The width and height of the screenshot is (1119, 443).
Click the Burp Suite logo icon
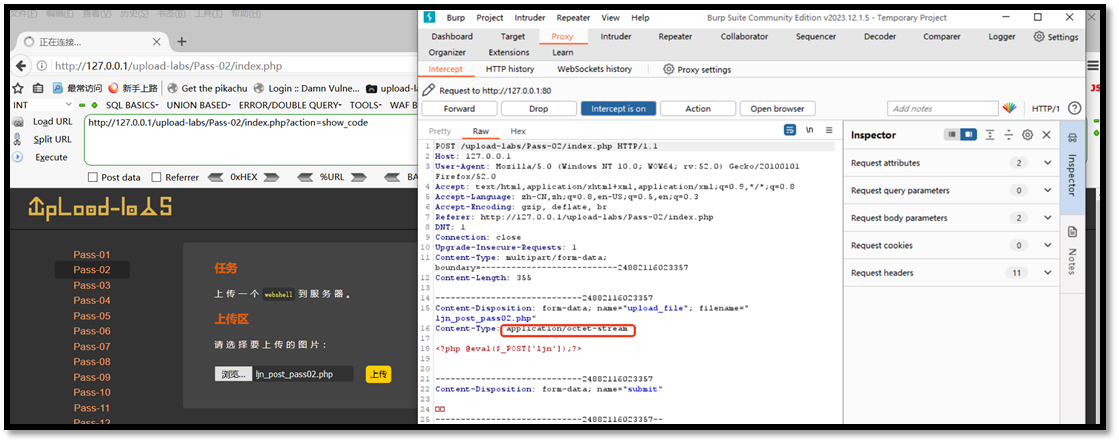pyautogui.click(x=430, y=17)
